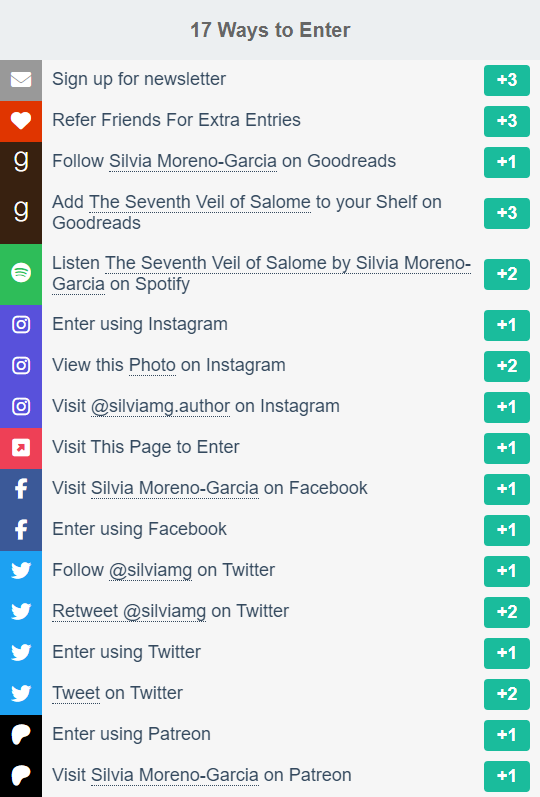Click the envelope icon for newsletter signup
The width and height of the screenshot is (540, 797).
point(21,80)
